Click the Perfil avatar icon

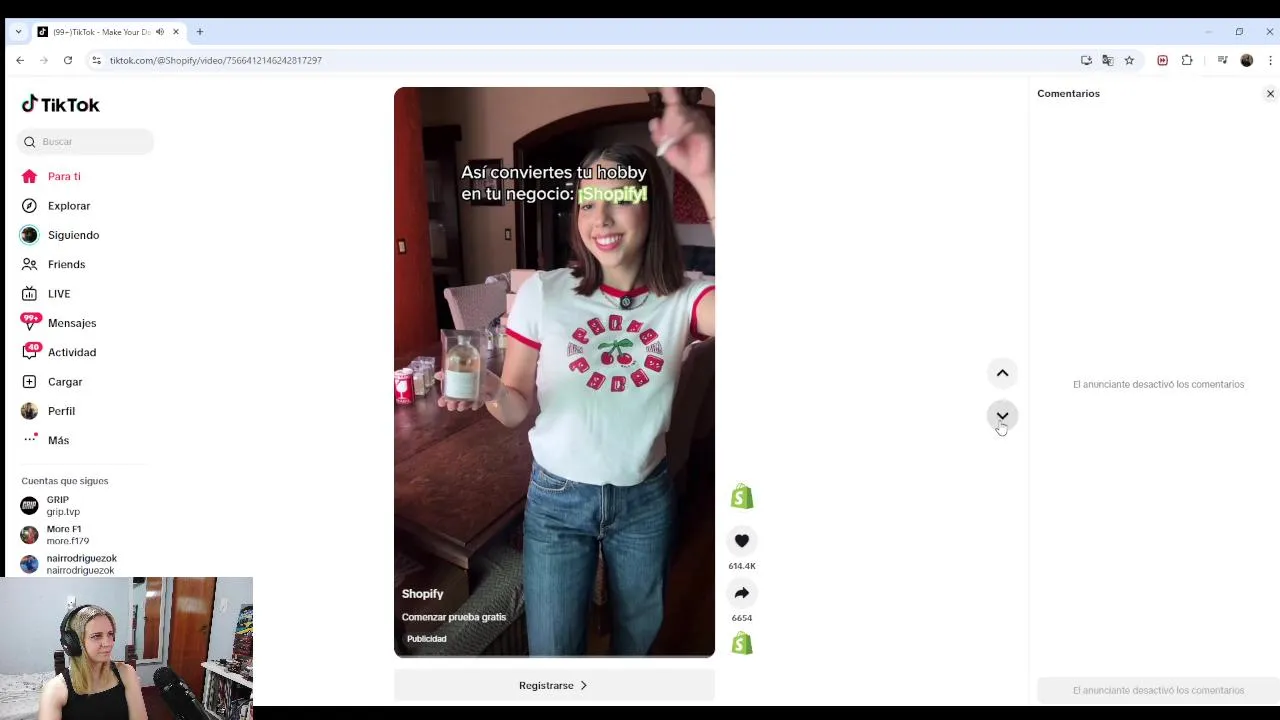(x=29, y=411)
